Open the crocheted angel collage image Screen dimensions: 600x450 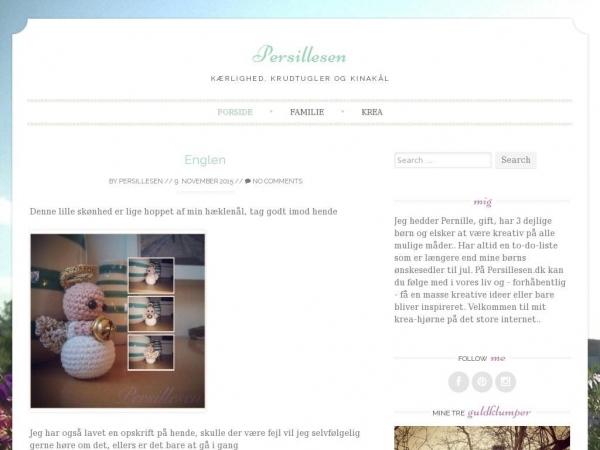[x=117, y=321]
